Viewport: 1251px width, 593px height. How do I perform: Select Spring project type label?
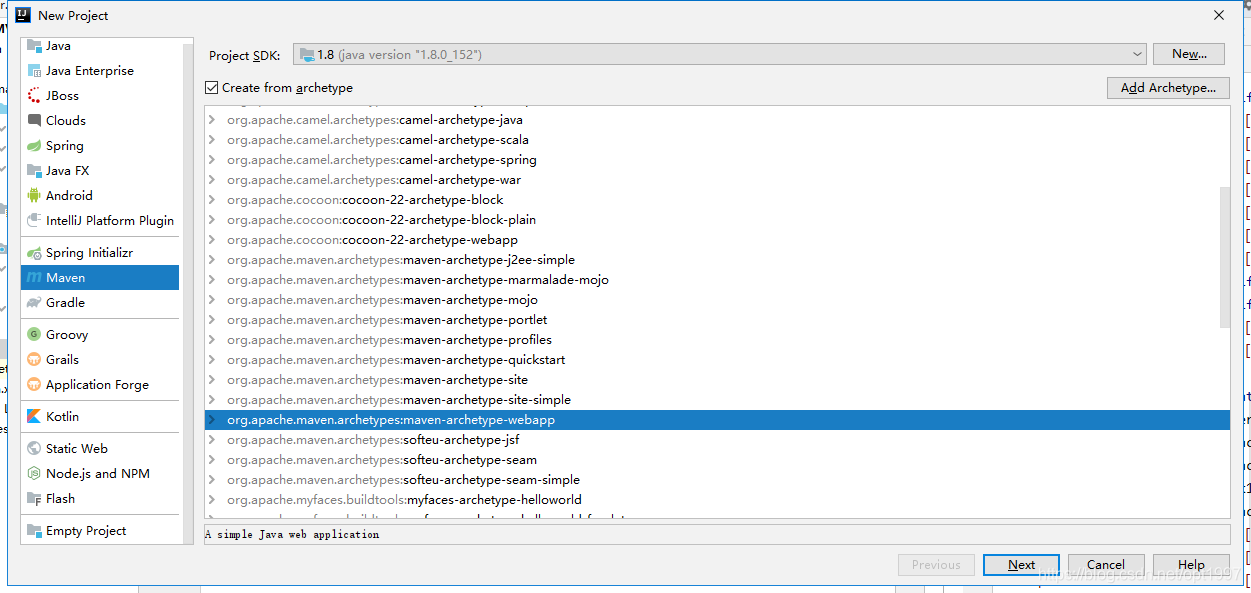point(65,146)
